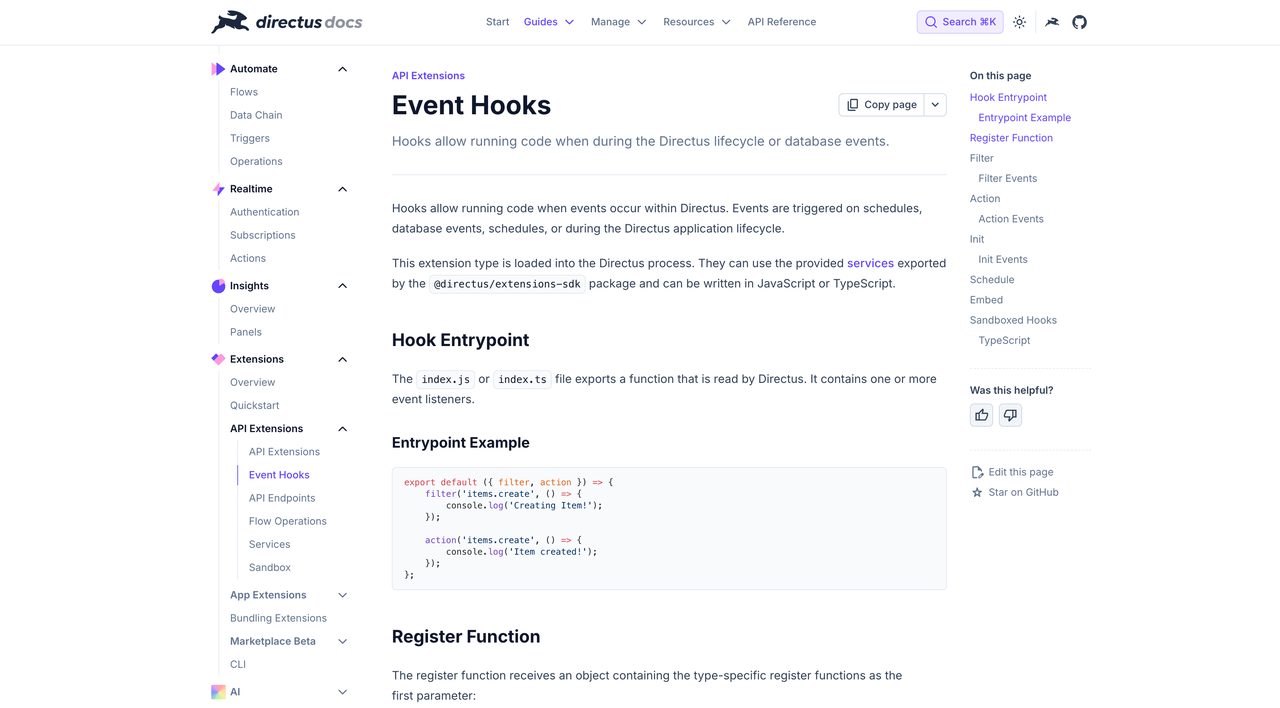This screenshot has height=708, width=1280.
Task: Open the GitHub repository icon
Action: click(1079, 22)
